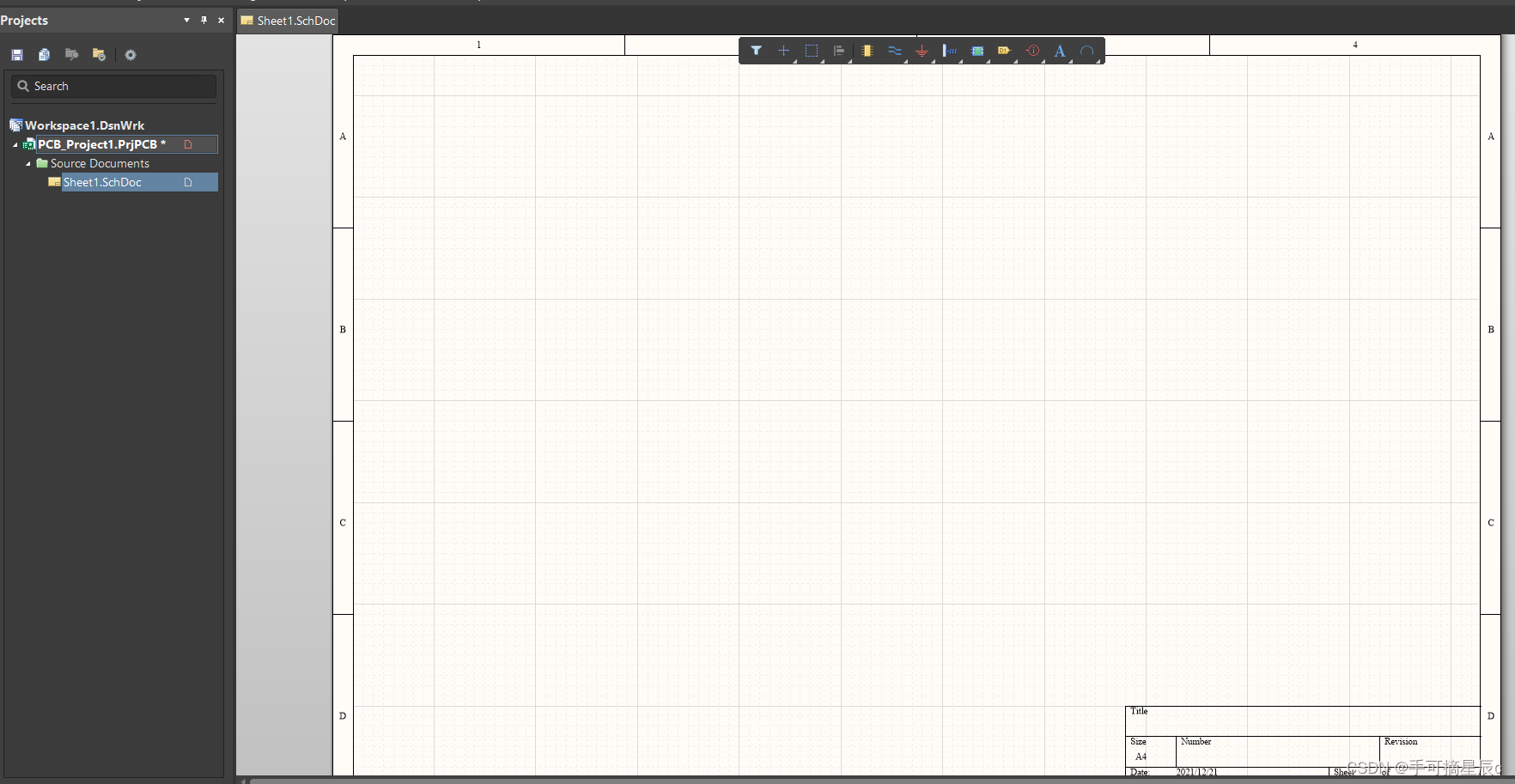This screenshot has height=784, width=1515.
Task: Open Projects panel settings gear
Action: pos(131,55)
